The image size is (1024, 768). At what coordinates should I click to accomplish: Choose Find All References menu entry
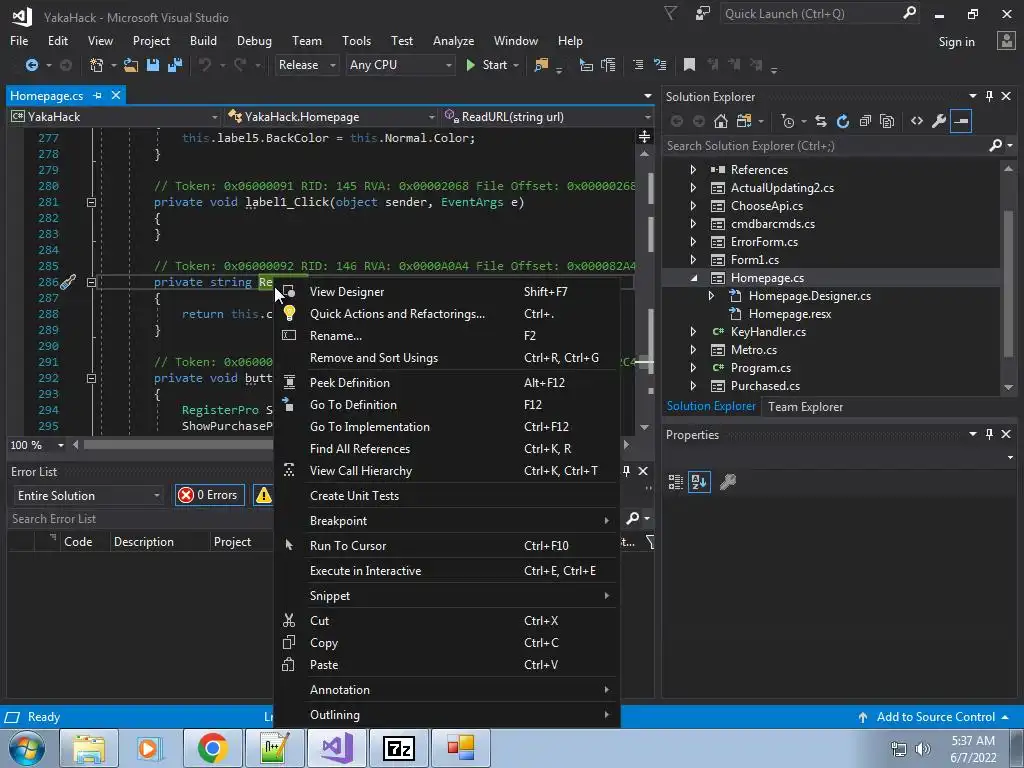point(360,449)
